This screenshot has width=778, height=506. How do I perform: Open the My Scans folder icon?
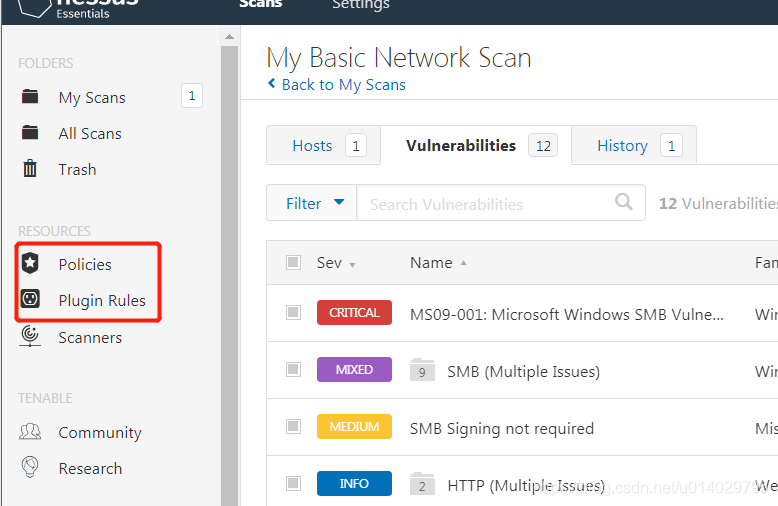(x=30, y=96)
